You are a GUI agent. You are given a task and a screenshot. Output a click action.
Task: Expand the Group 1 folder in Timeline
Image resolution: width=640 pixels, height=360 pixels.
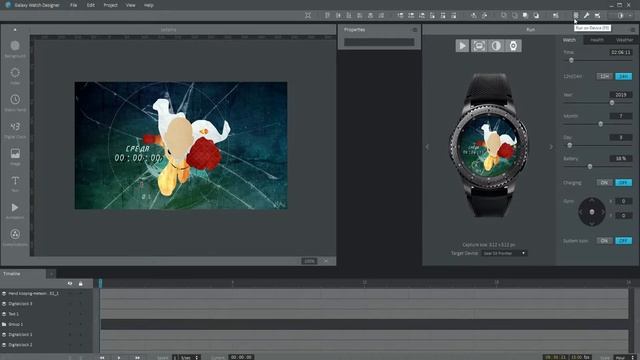coord(4,324)
